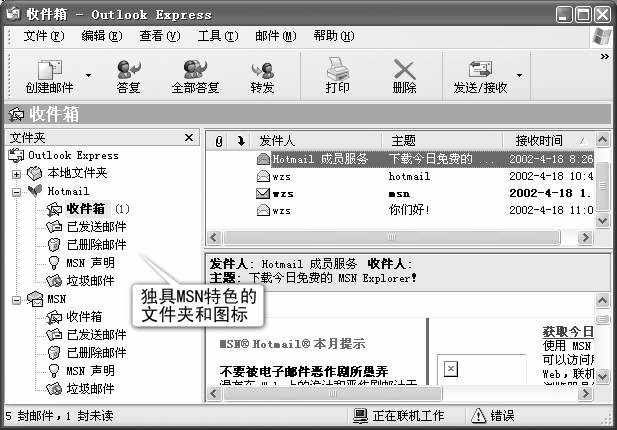
Task: Click the Print (打印) toolbar icon
Action: (338, 69)
